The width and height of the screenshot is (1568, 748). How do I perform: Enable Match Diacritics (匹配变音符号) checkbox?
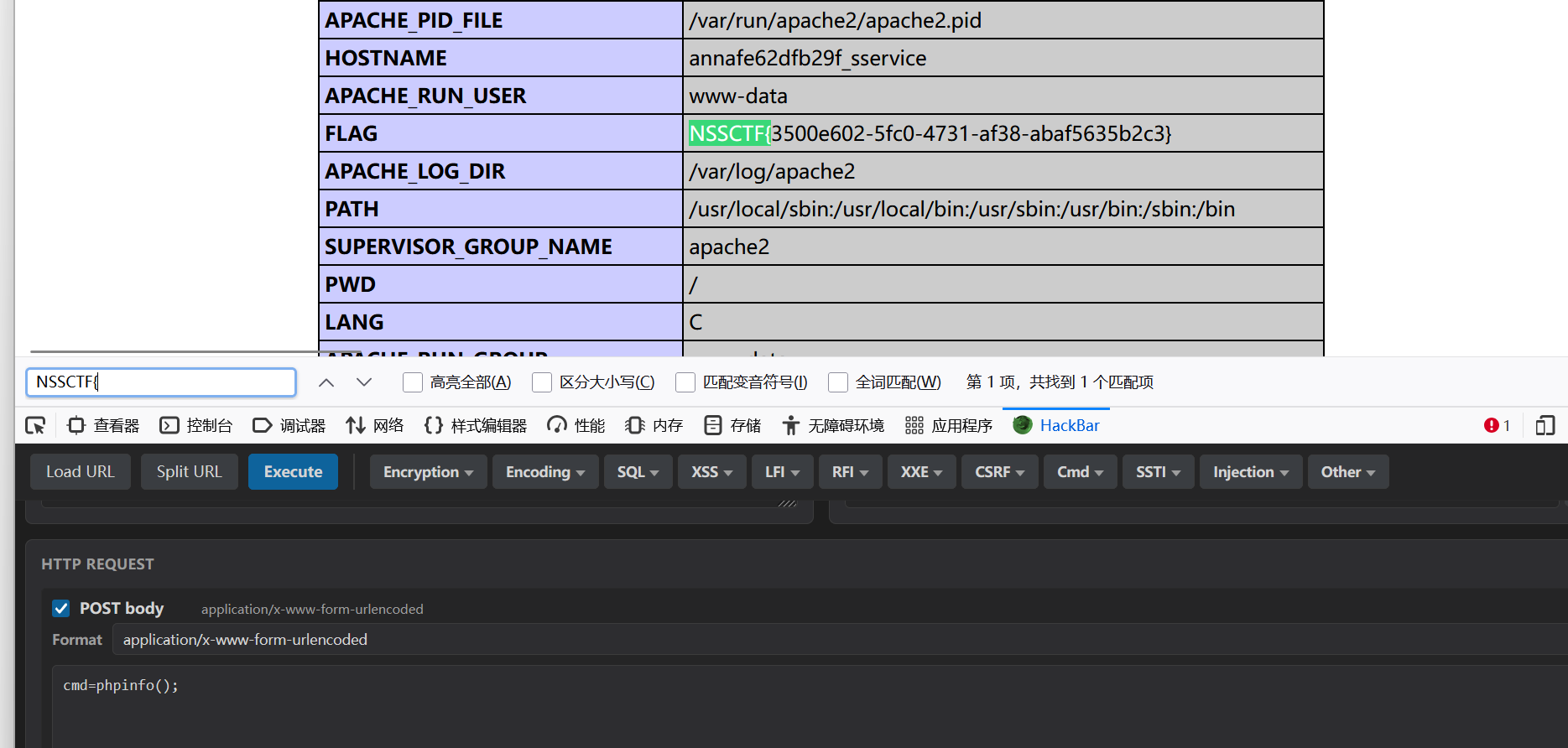coord(685,382)
